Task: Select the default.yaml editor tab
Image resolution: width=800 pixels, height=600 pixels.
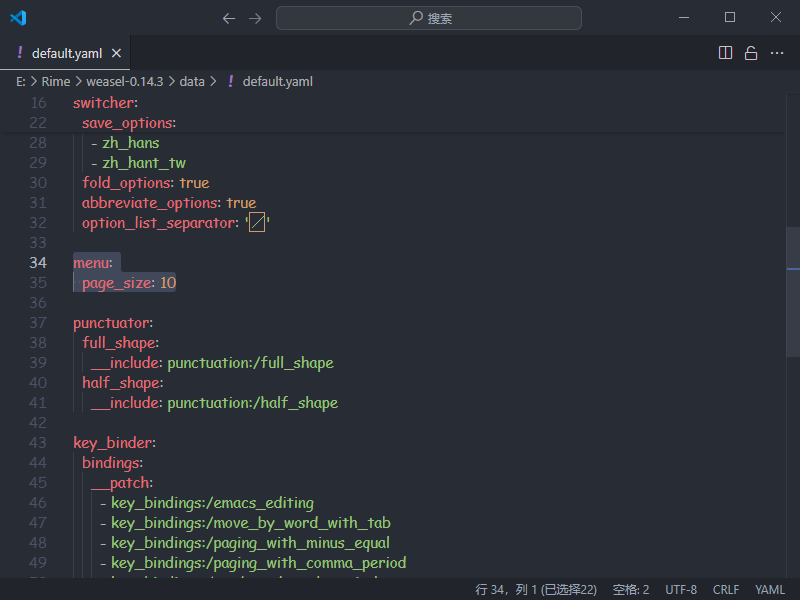Action: 66,53
